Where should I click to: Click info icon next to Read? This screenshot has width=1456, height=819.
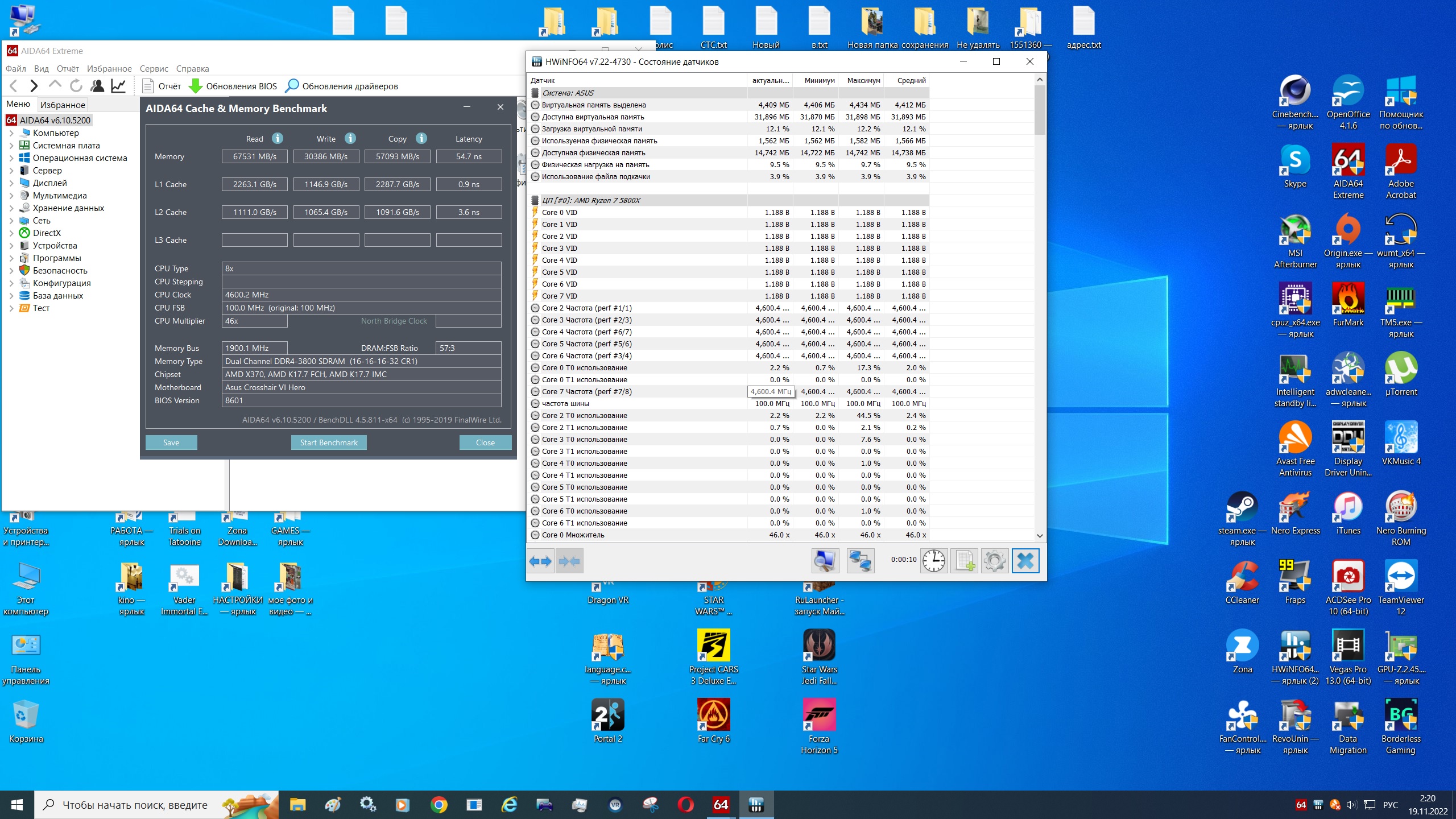point(278,138)
